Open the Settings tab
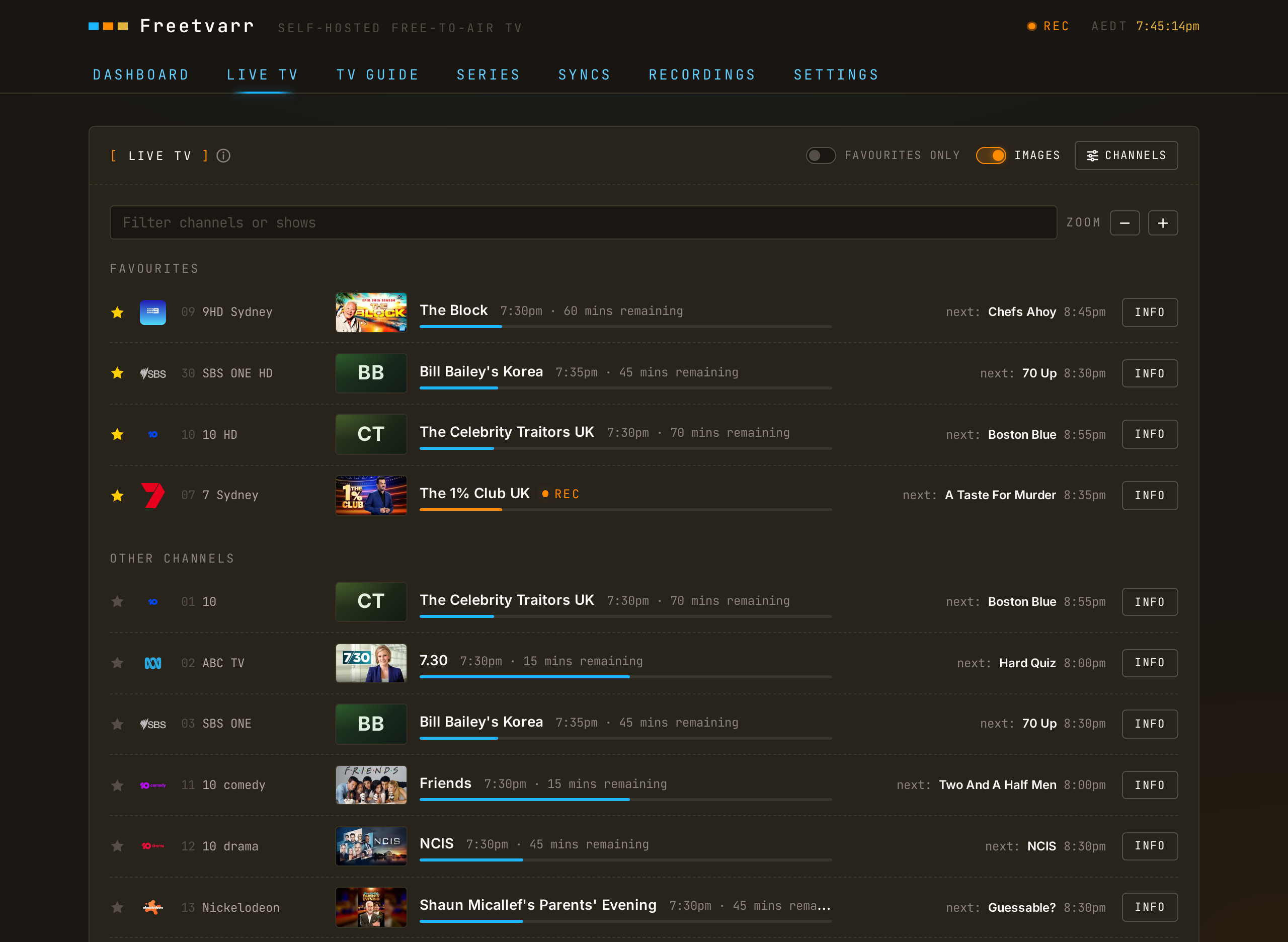Viewport: 1288px width, 942px height. pyautogui.click(x=836, y=74)
